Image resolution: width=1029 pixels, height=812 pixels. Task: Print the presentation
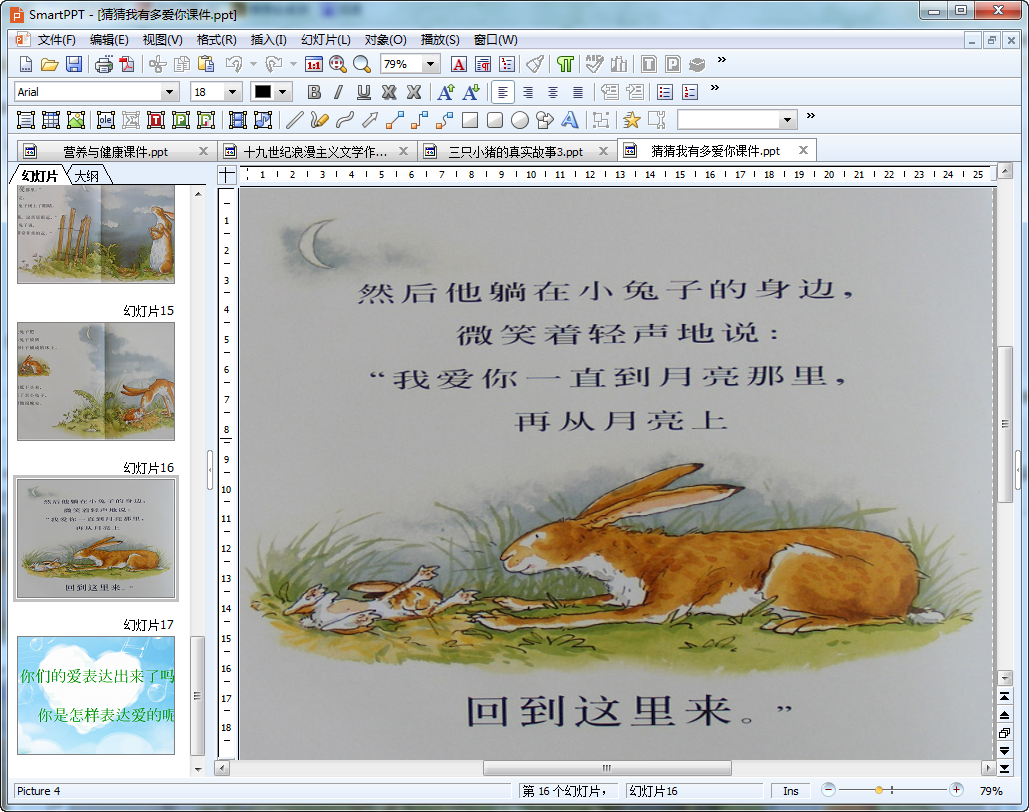point(104,64)
